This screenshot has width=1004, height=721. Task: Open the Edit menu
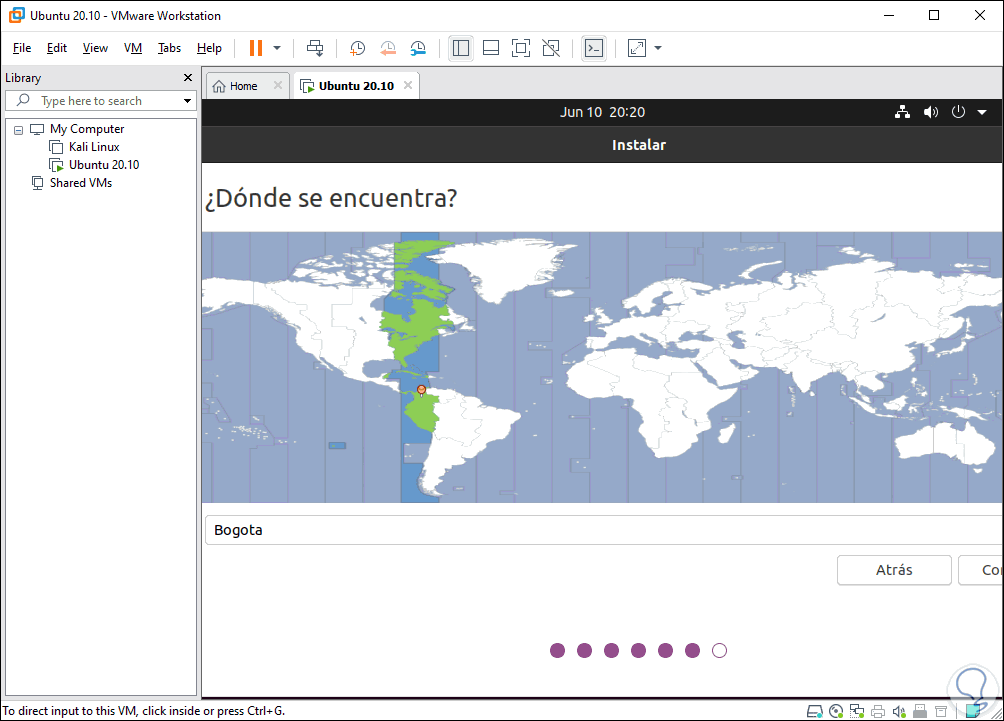[56, 48]
